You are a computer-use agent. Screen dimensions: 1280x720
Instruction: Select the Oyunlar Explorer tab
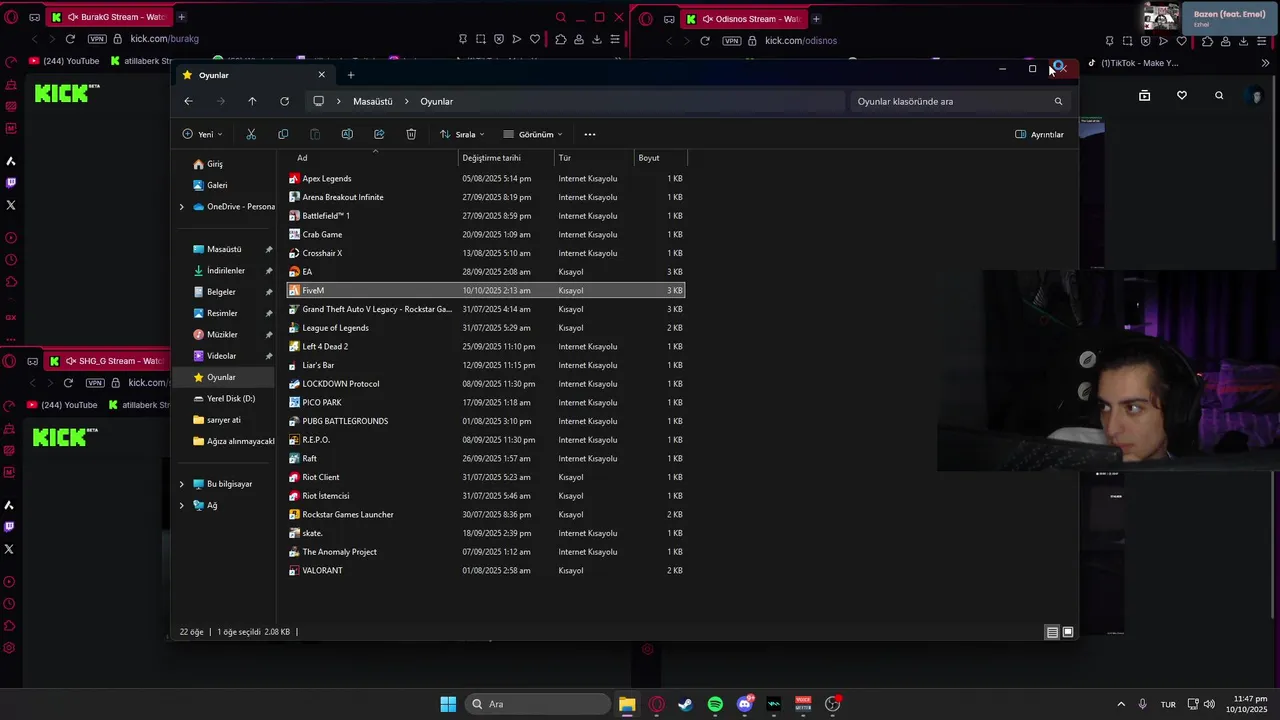point(254,75)
